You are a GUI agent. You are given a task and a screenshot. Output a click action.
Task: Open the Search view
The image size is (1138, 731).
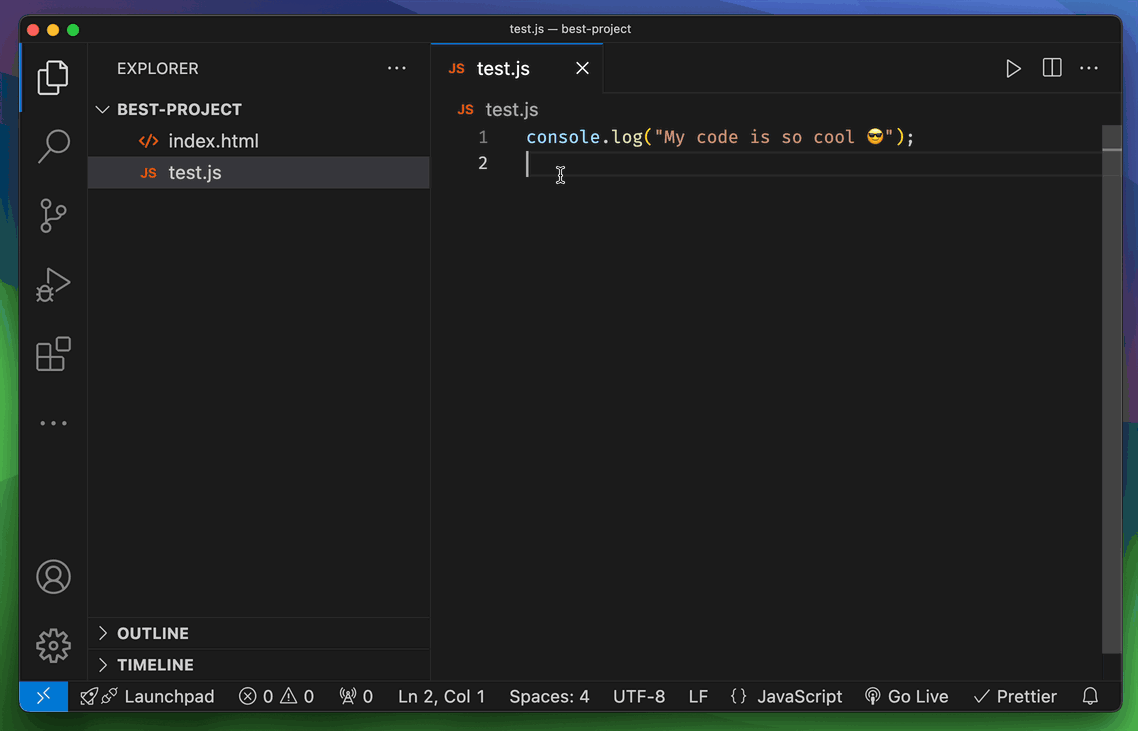point(53,147)
